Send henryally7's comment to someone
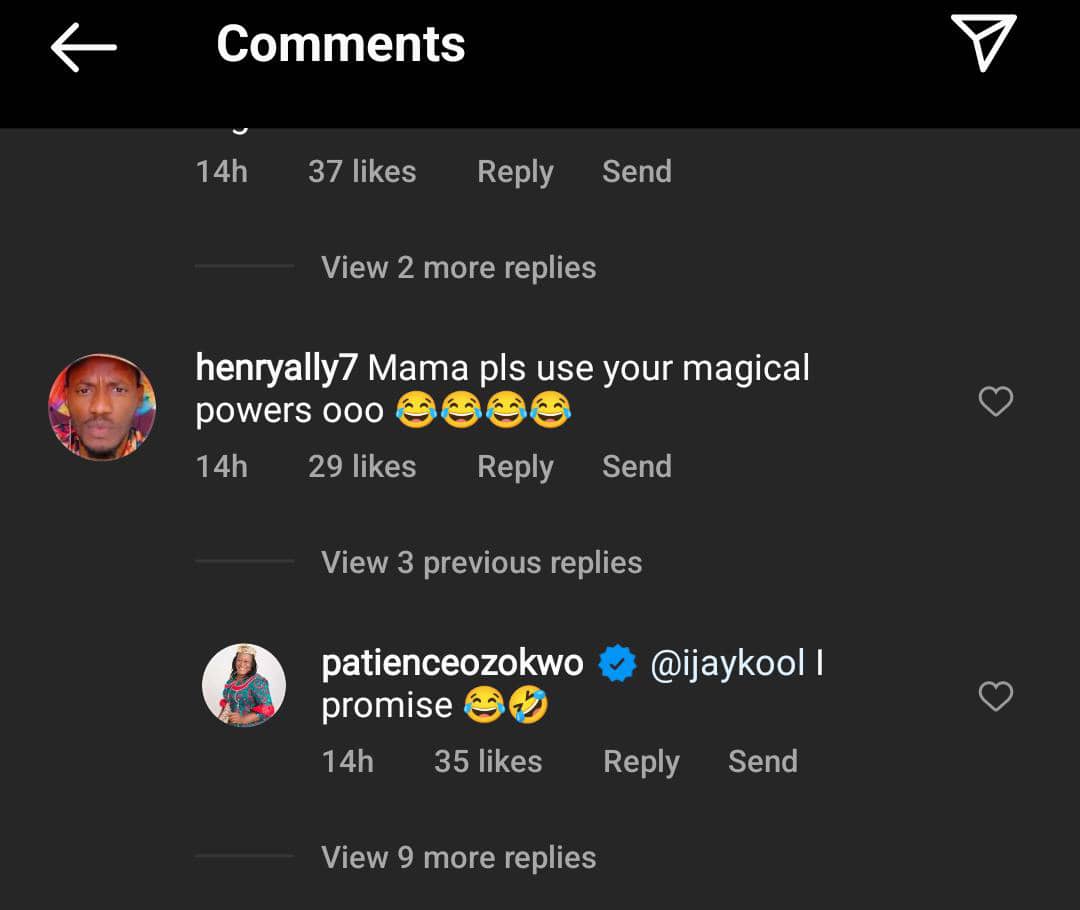1080x910 pixels. (x=636, y=467)
